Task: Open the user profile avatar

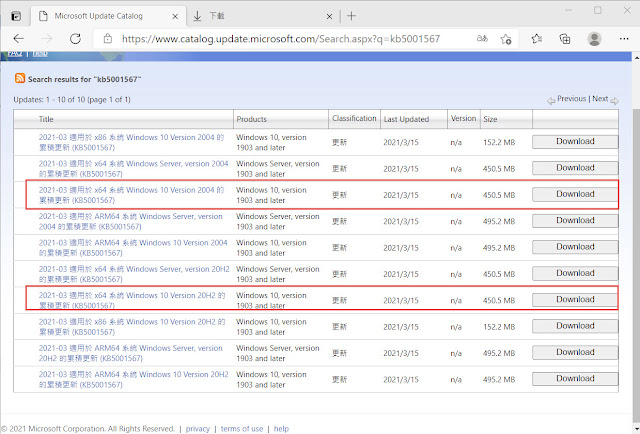Action: [594, 39]
